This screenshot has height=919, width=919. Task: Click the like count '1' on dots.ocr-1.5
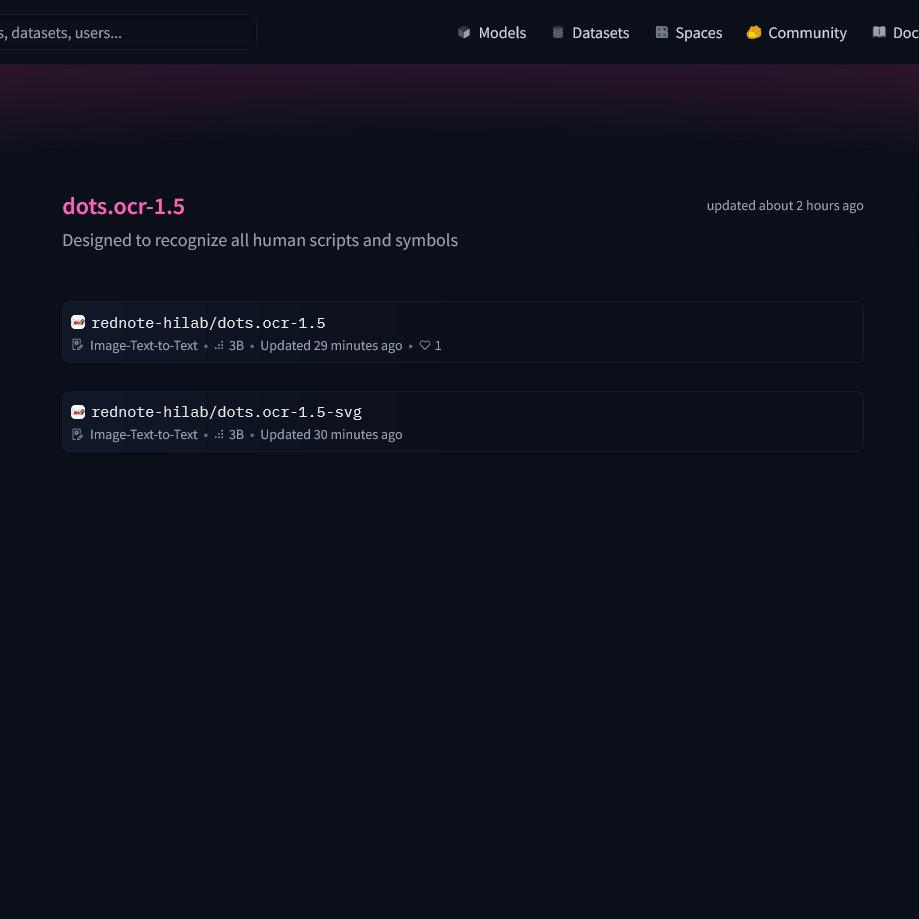(438, 346)
